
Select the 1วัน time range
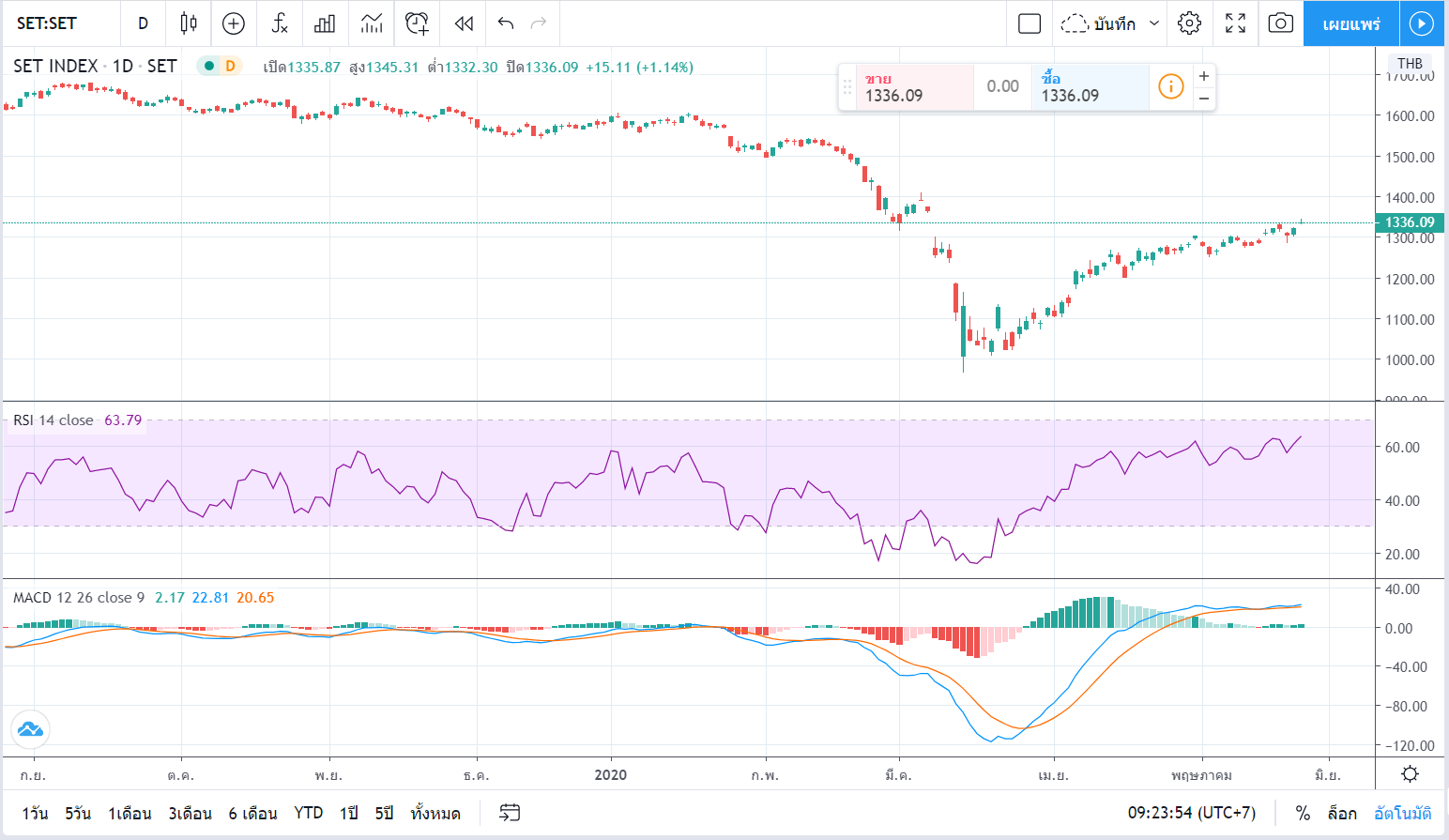click(35, 813)
